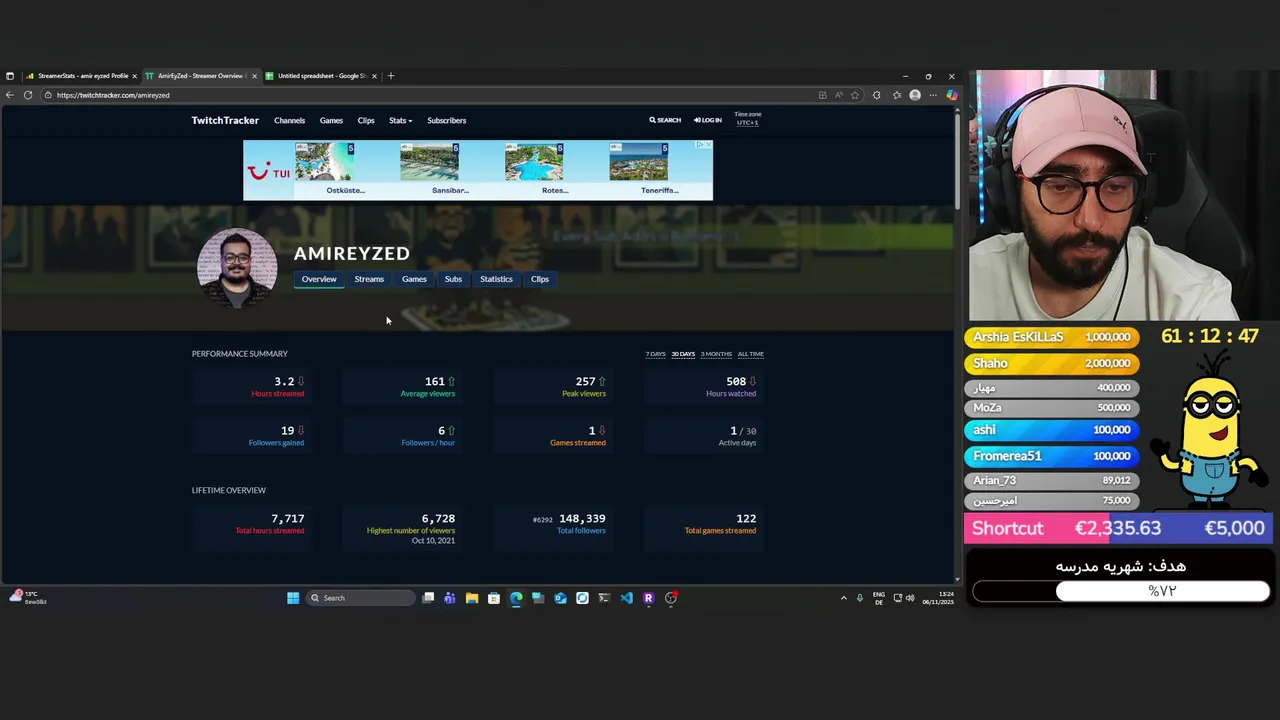
Task: Click the Log In button
Action: click(708, 120)
